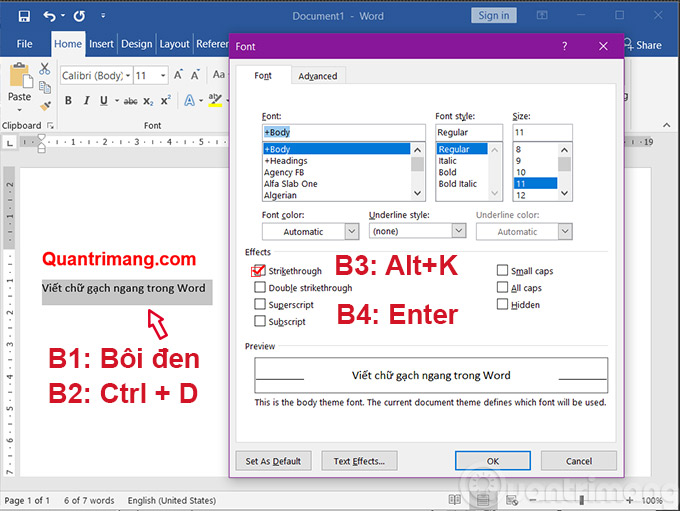Switch to the Advanced tab in Font dialog
The width and height of the screenshot is (680, 511).
pos(317,76)
